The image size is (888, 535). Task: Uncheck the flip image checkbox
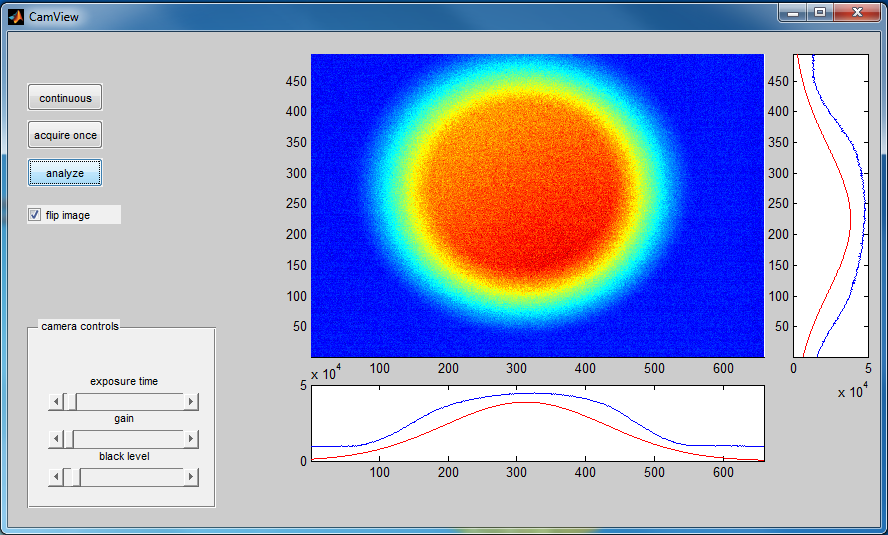pos(35,215)
